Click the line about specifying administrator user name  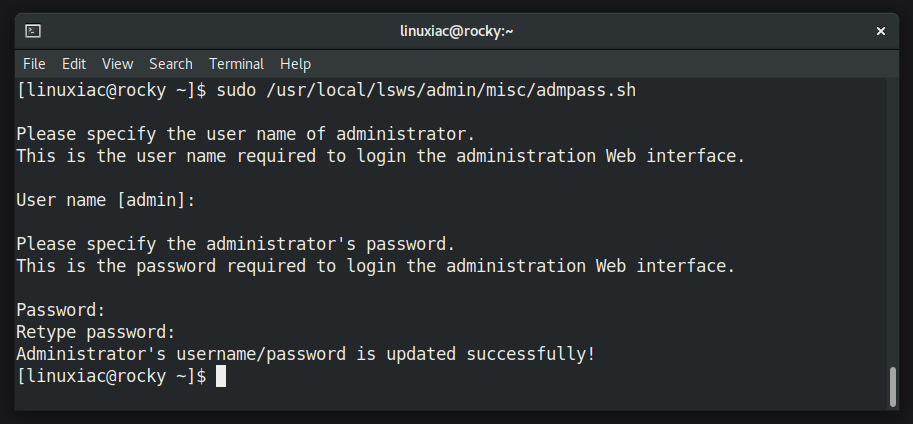tap(246, 135)
